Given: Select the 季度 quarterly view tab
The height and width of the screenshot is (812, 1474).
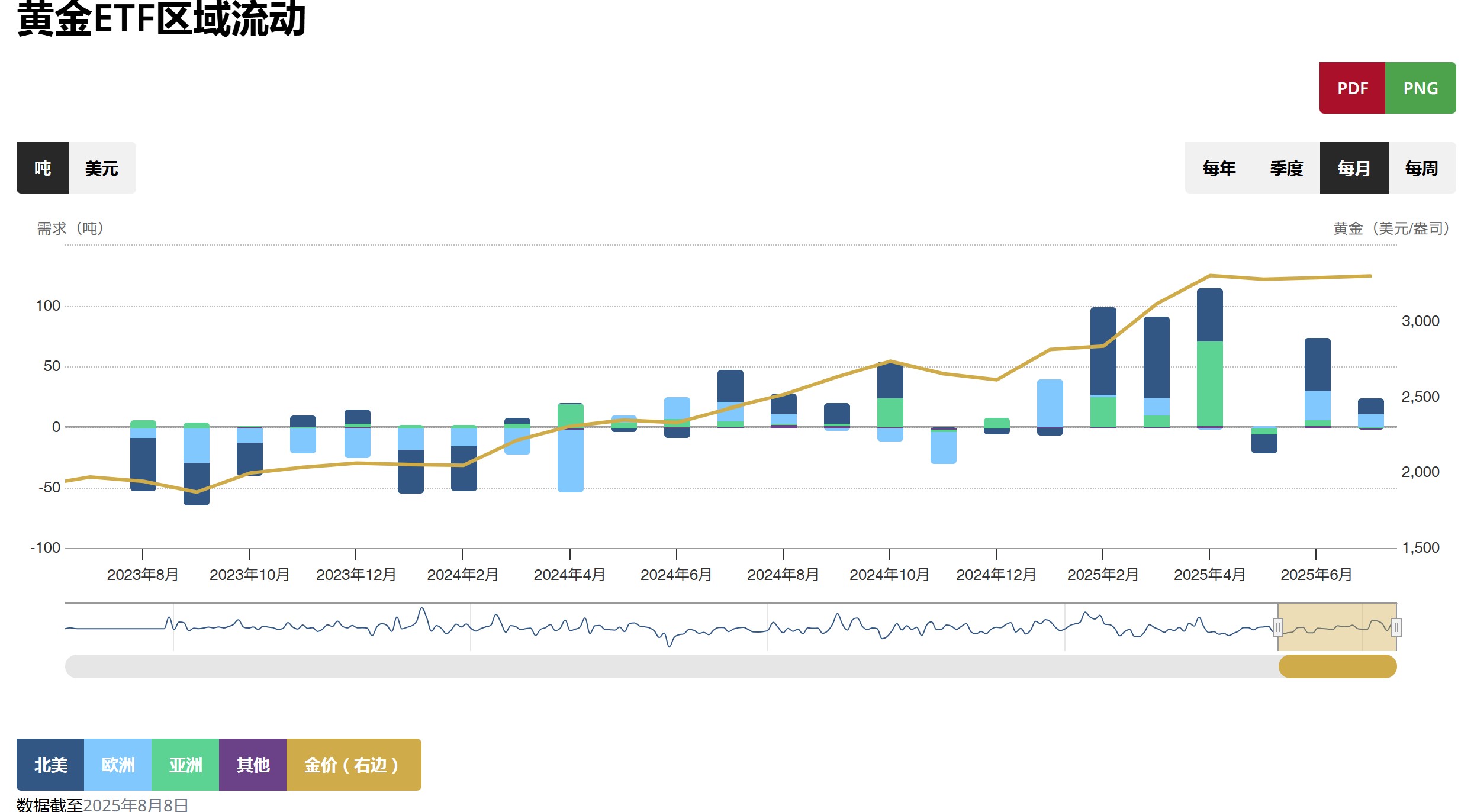Looking at the screenshot, I should (1286, 168).
